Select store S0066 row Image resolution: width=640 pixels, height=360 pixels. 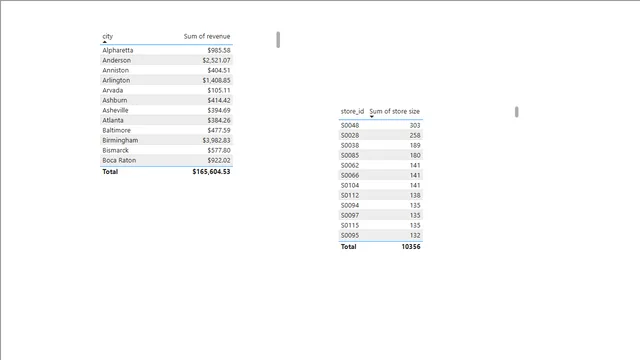(380, 176)
